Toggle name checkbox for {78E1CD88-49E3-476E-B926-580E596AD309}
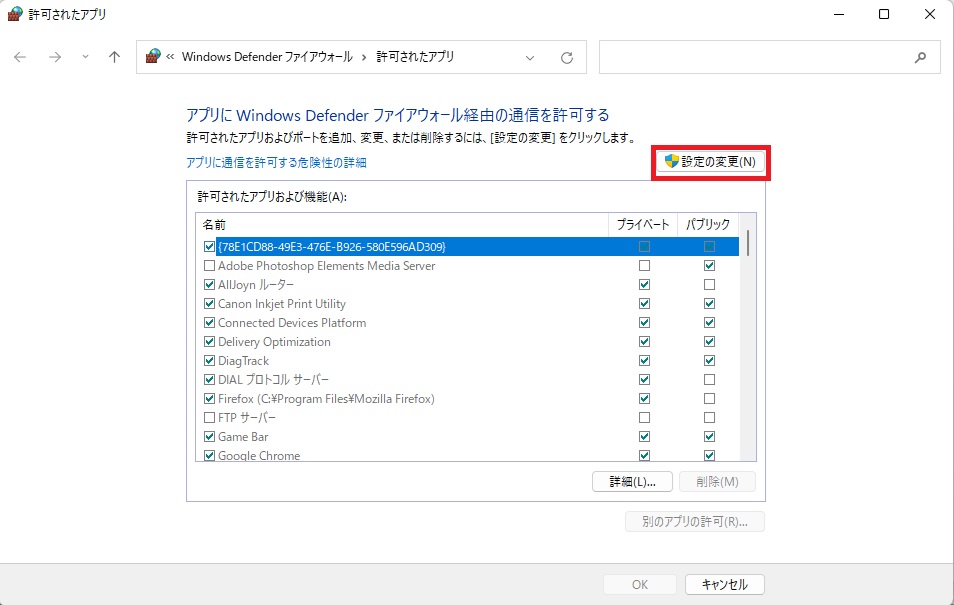Viewport: 954px width, 605px height. click(x=209, y=247)
